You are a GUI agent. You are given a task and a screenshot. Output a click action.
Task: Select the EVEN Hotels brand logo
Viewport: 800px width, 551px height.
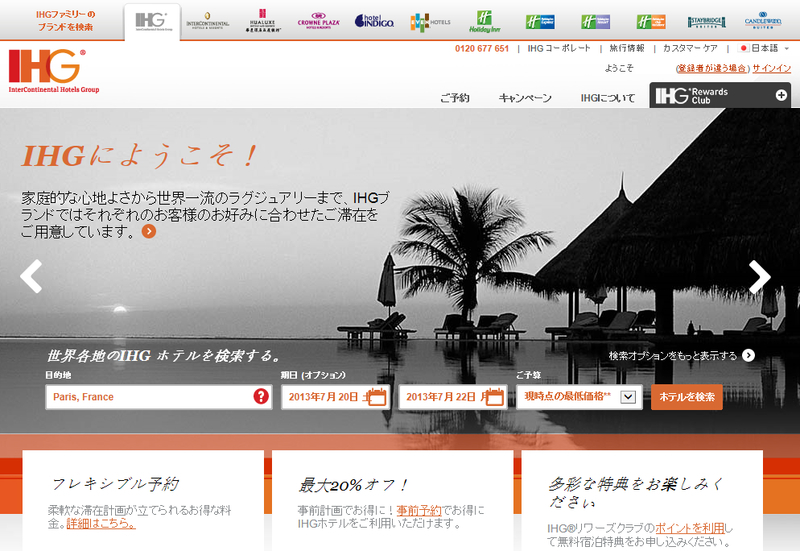(x=430, y=22)
